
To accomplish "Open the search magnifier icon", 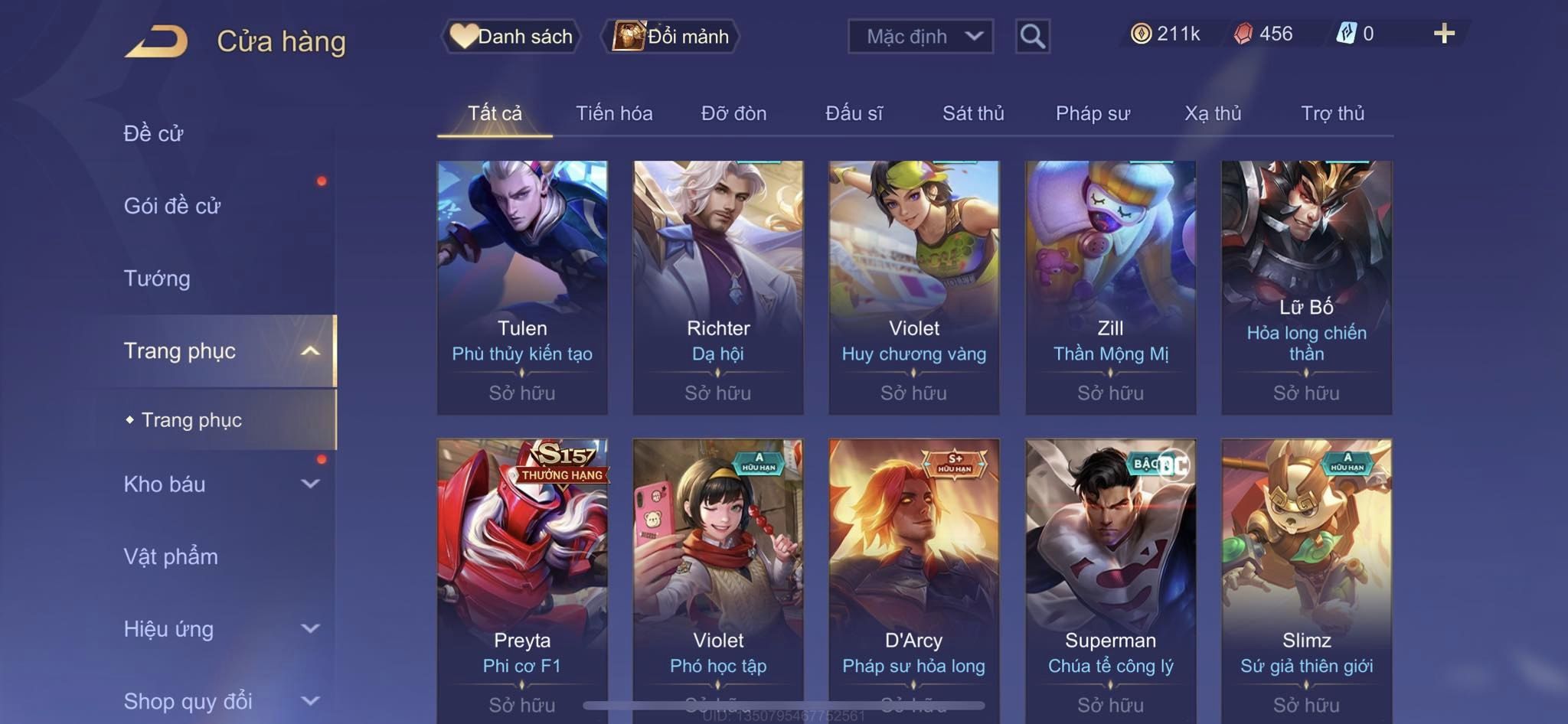I will (x=1032, y=36).
